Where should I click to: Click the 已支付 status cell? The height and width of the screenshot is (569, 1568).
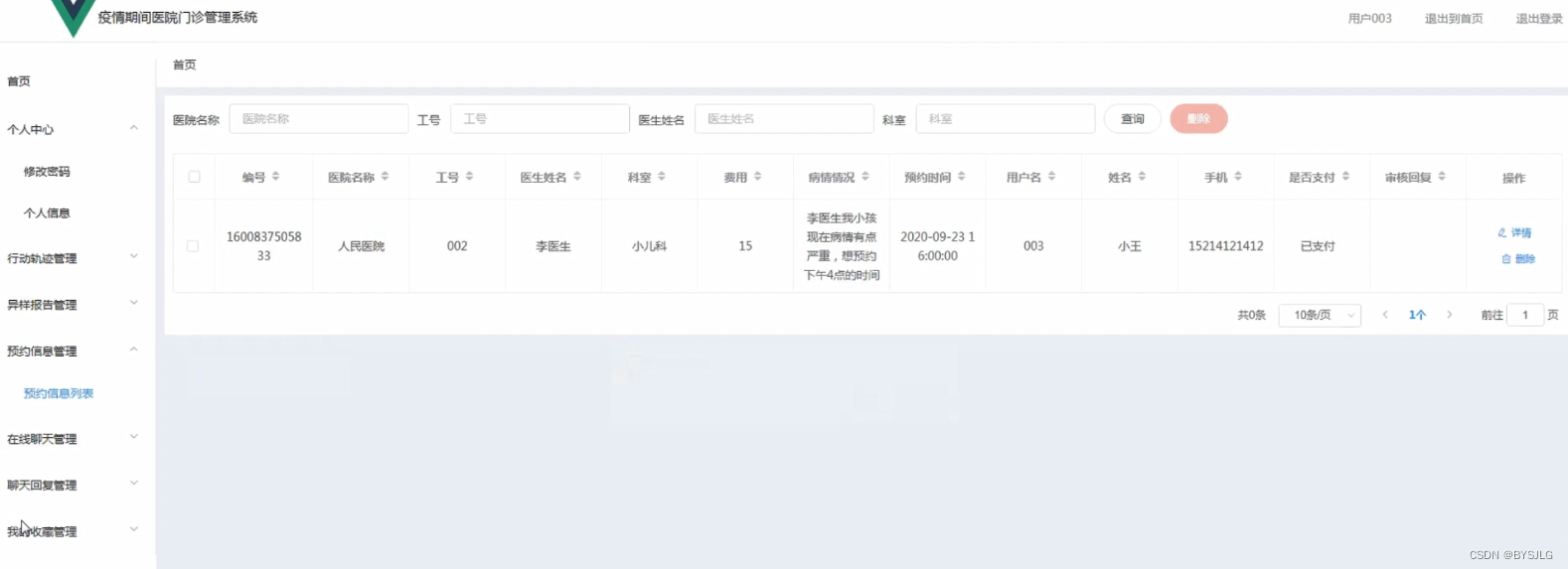1318,246
